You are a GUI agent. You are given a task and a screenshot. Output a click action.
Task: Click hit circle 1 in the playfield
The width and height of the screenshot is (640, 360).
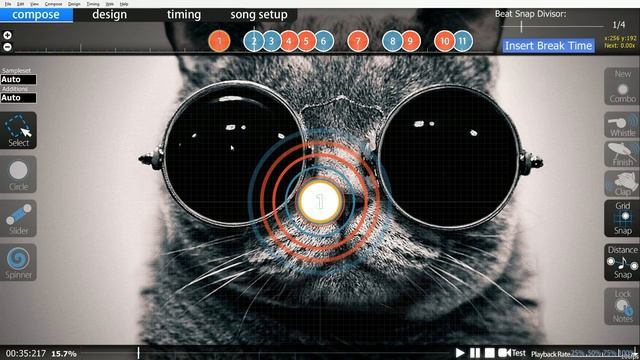[x=320, y=202]
